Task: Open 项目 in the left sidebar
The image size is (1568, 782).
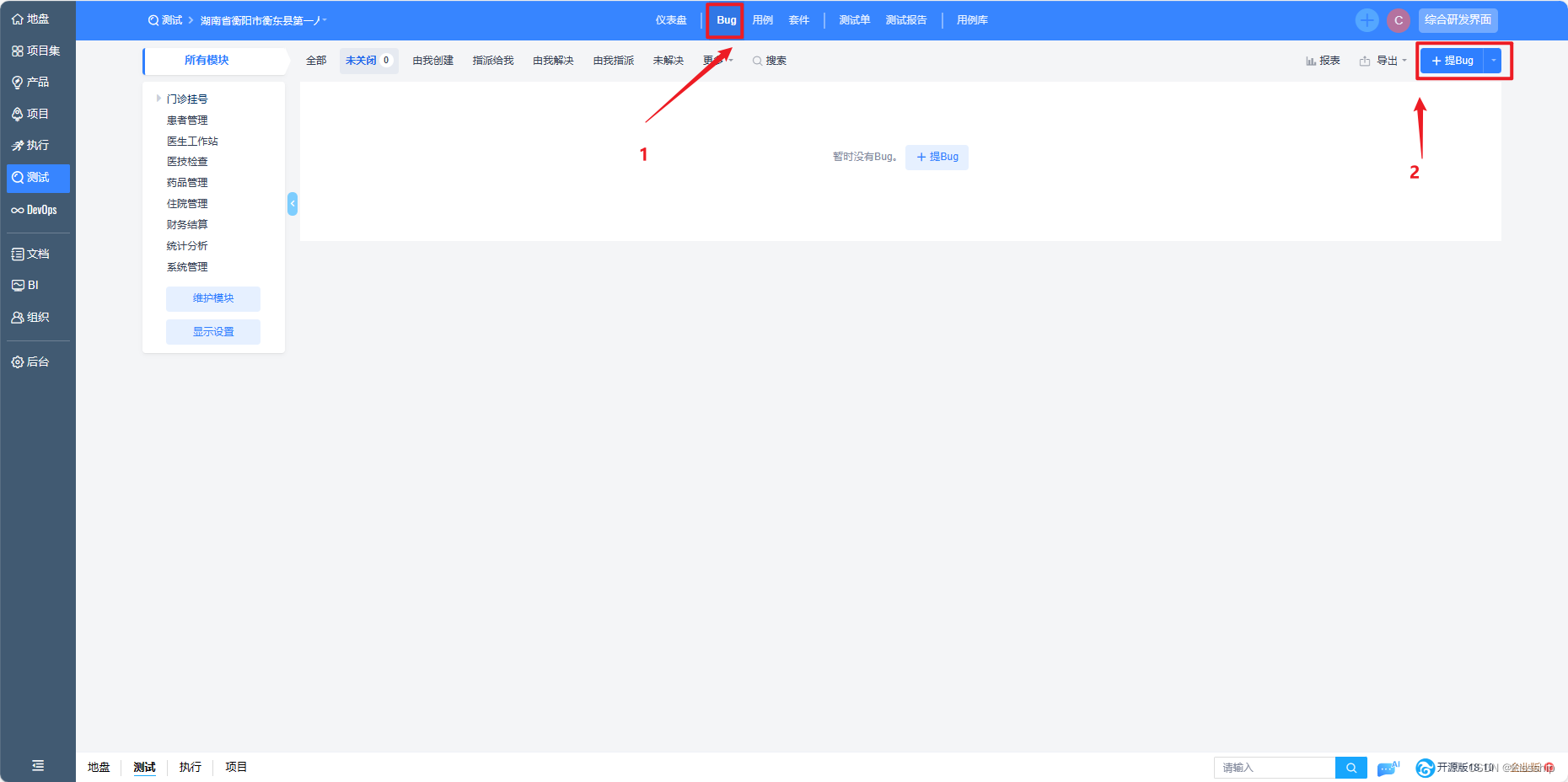Action: 30,114
